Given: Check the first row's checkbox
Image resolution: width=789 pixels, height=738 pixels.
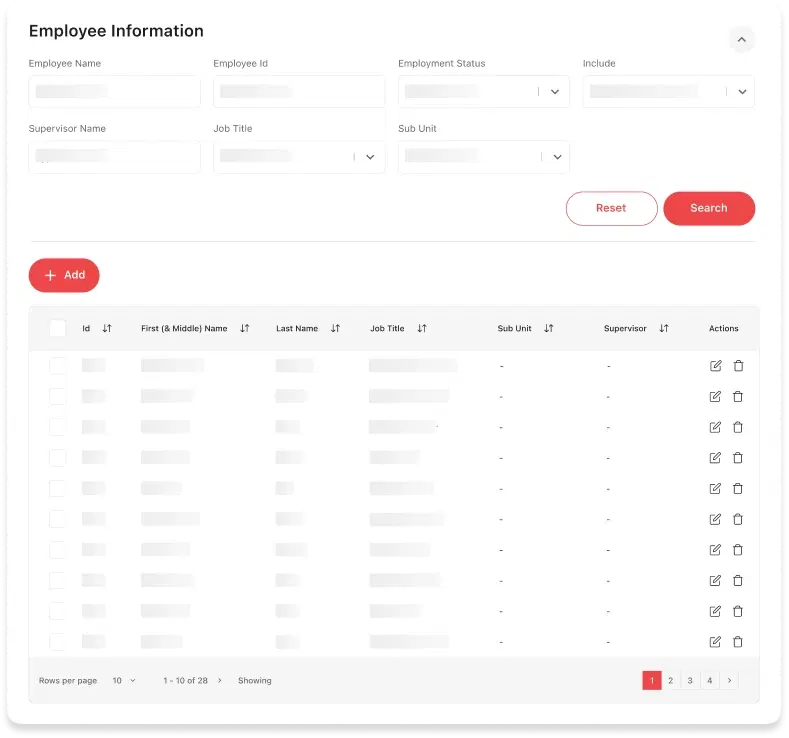Looking at the screenshot, I should tap(58, 366).
